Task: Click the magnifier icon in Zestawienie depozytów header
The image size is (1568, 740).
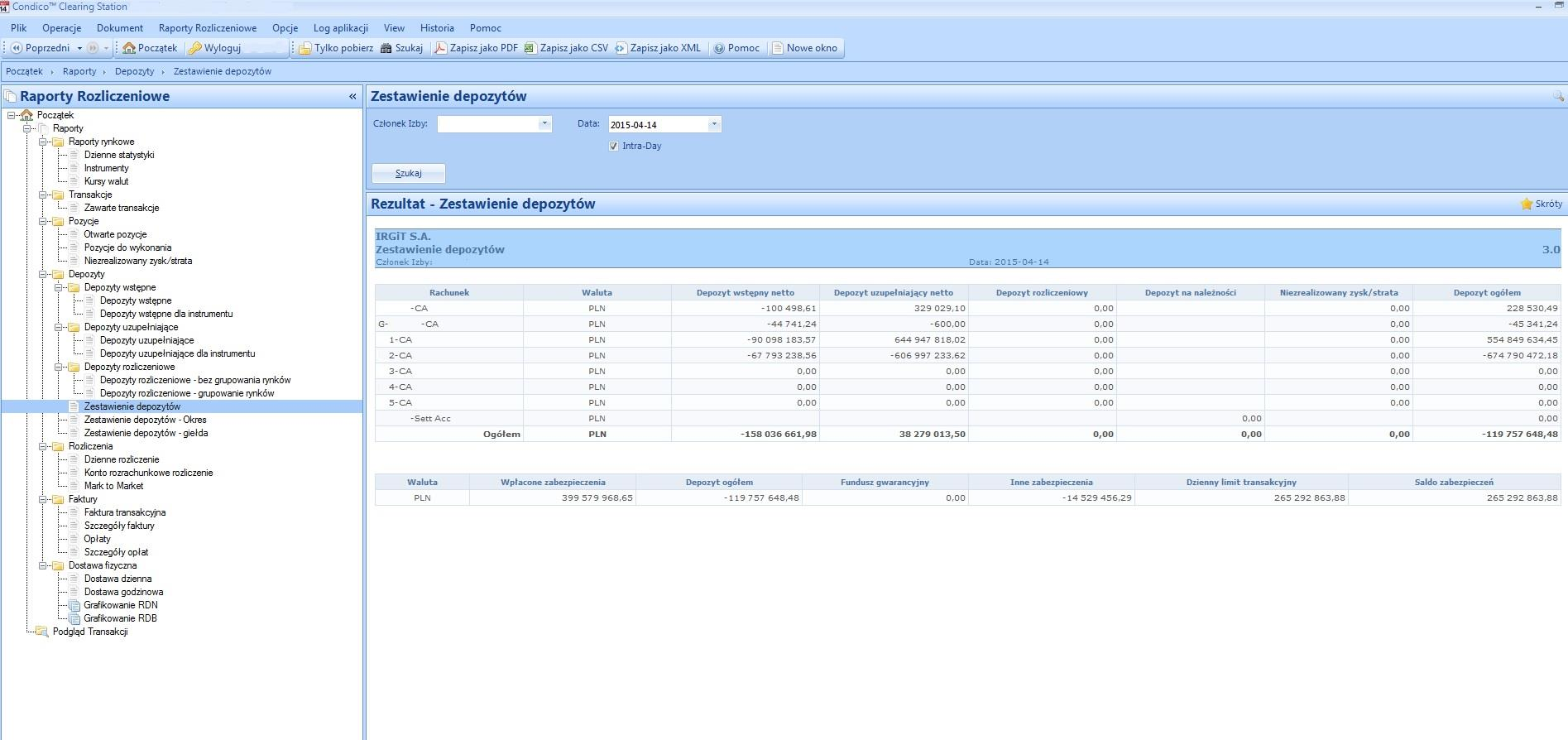Action: click(1559, 97)
